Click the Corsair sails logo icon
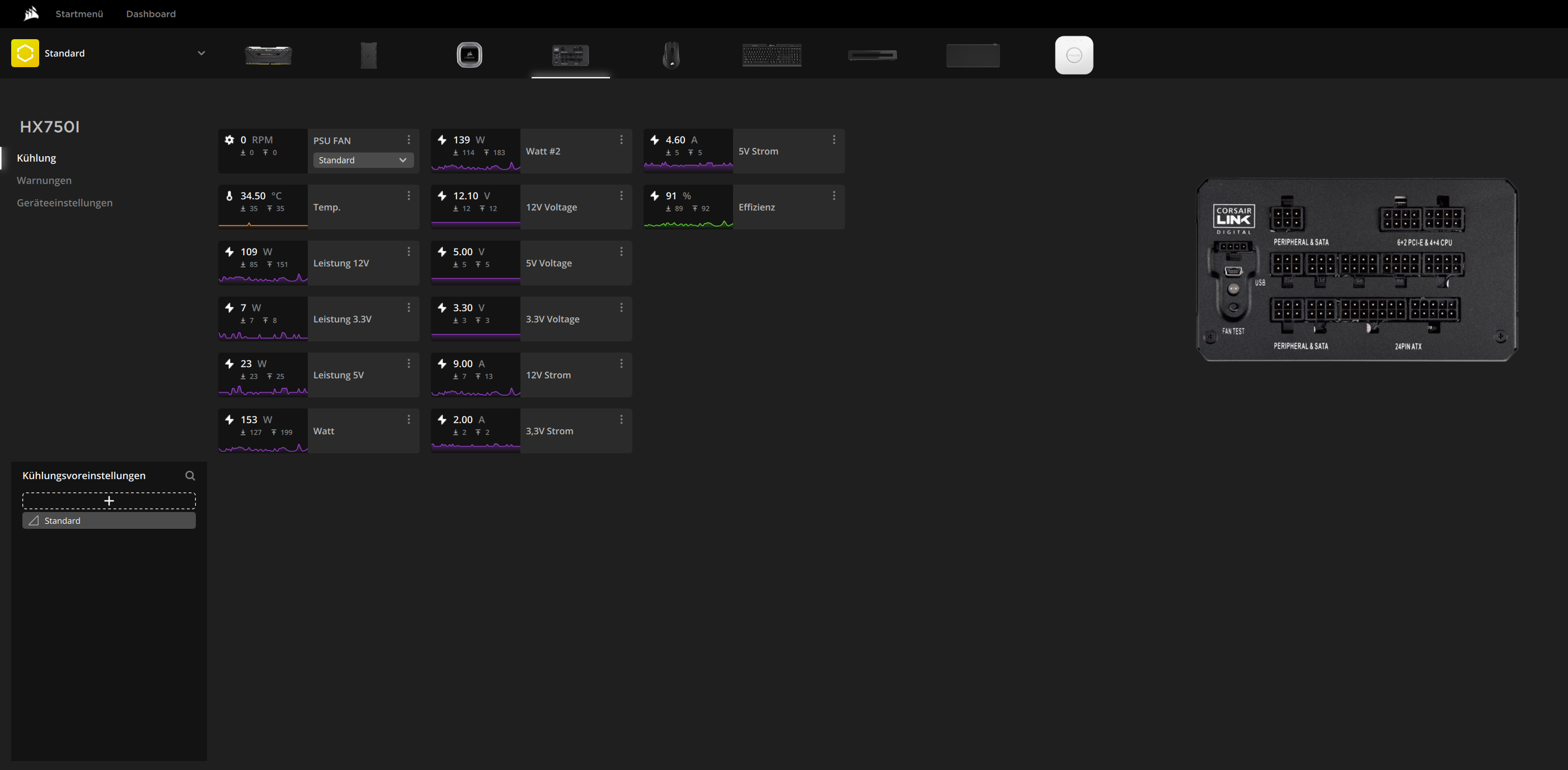Screen dimensions: 1568x770 (x=31, y=13)
